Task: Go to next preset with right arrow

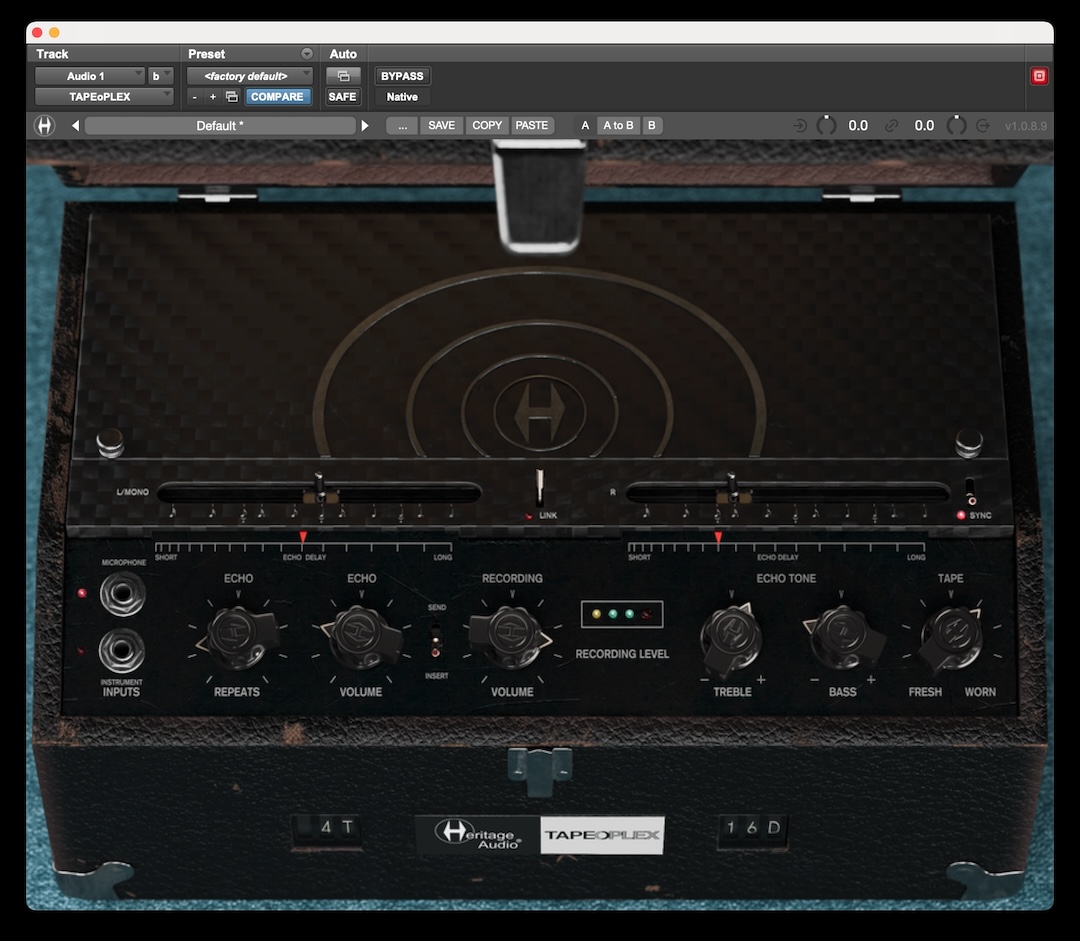Action: pyautogui.click(x=365, y=125)
